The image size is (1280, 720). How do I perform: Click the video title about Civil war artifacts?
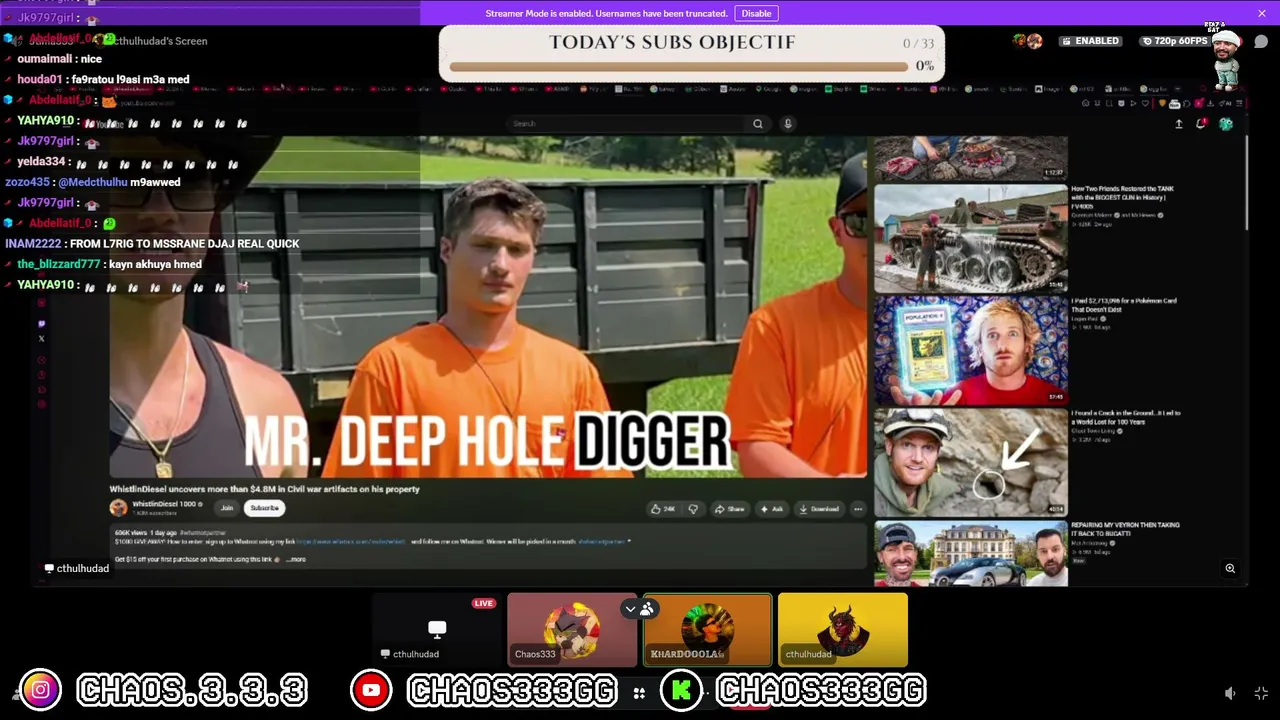point(265,489)
